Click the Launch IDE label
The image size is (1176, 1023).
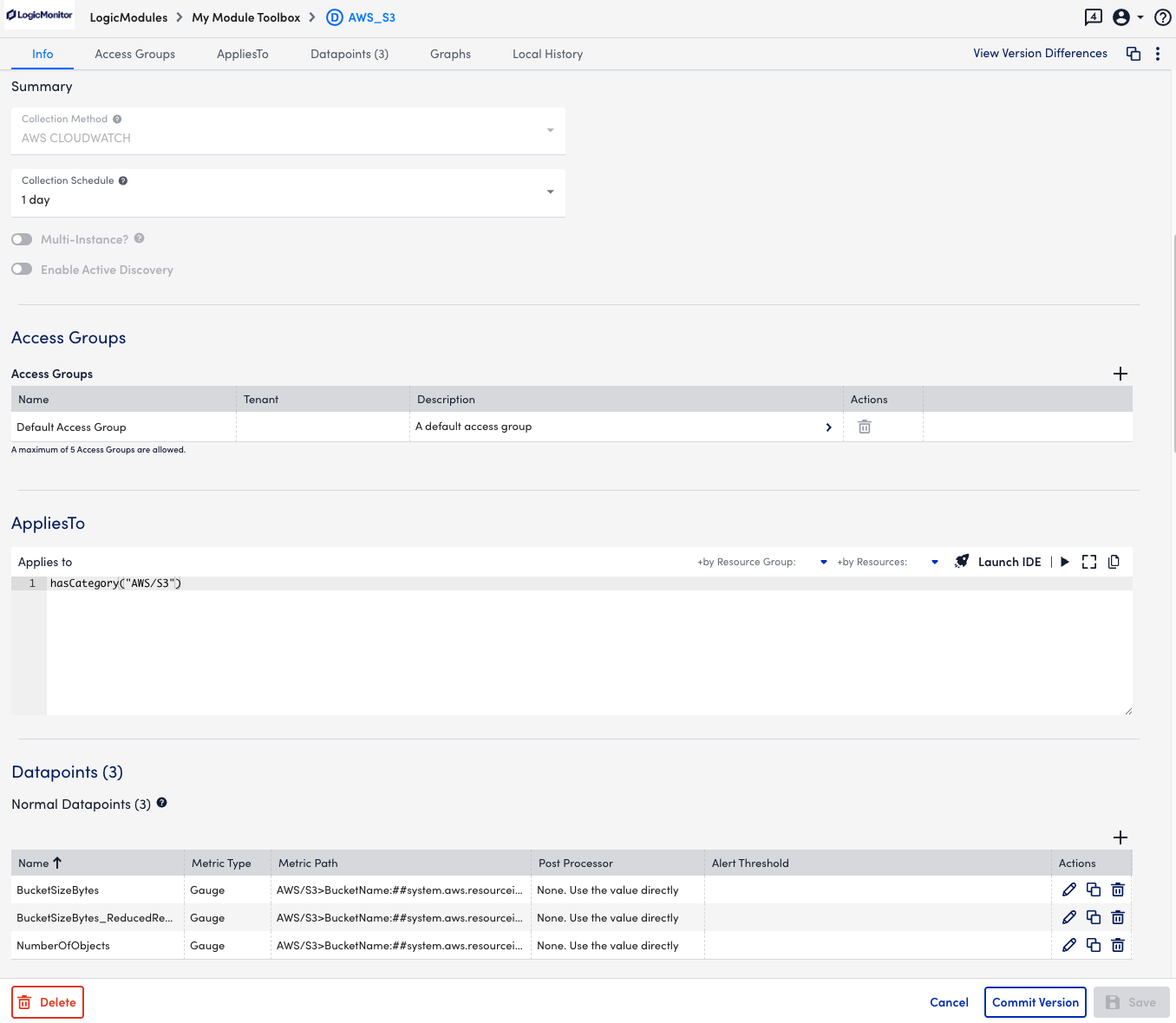pos(1009,562)
